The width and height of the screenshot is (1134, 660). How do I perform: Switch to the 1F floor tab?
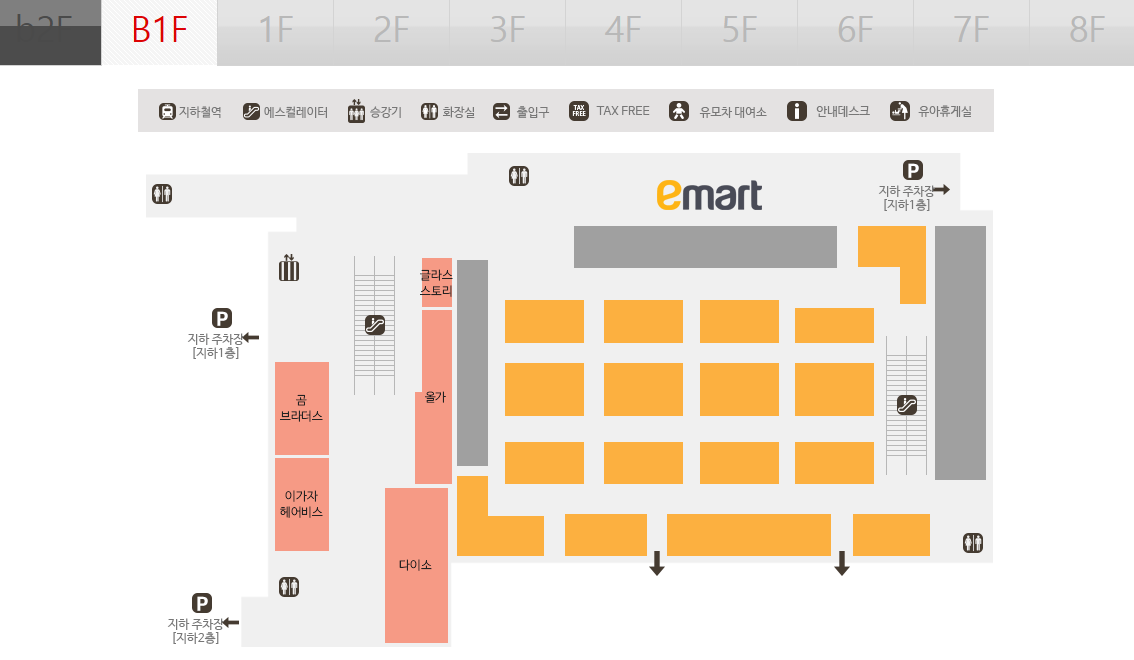276,33
